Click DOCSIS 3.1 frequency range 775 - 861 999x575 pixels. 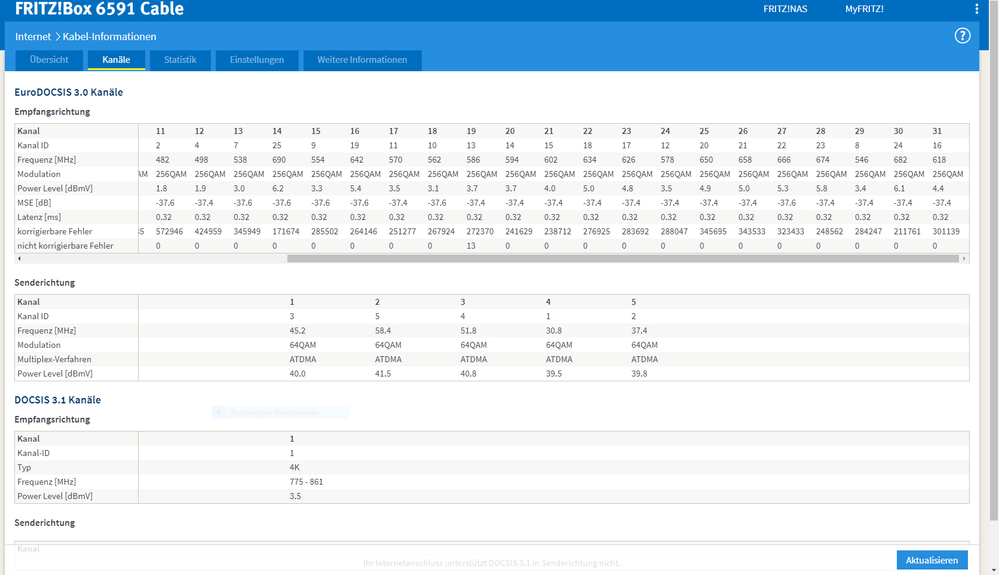click(x=306, y=482)
